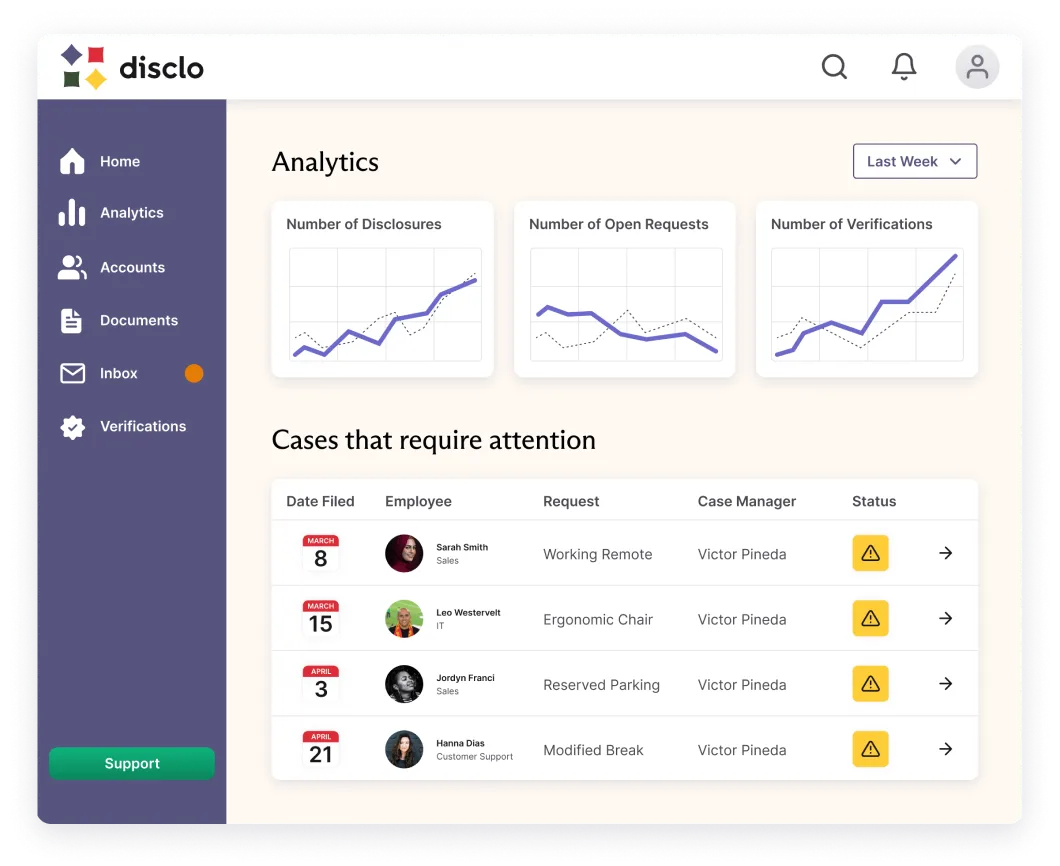This screenshot has height=866, width=1060.
Task: Open Jordyn Franci's case via the arrow
Action: click(x=945, y=683)
